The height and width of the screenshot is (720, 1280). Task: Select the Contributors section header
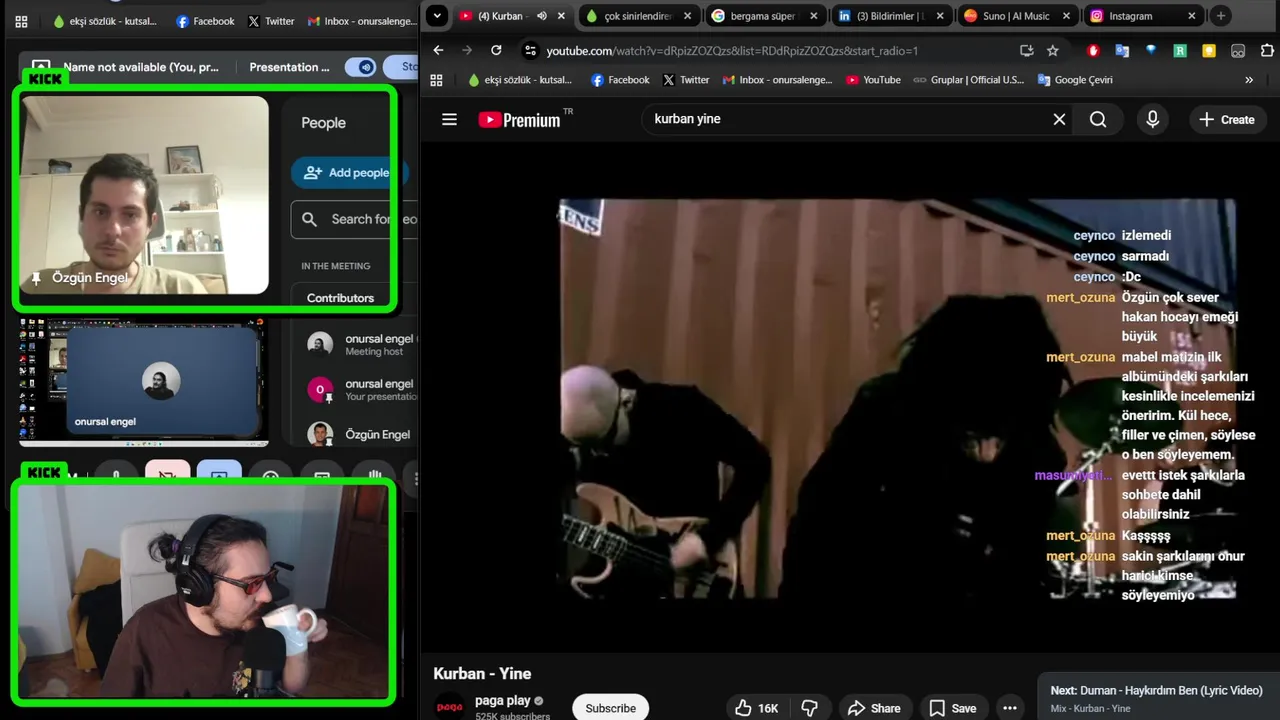pos(340,298)
